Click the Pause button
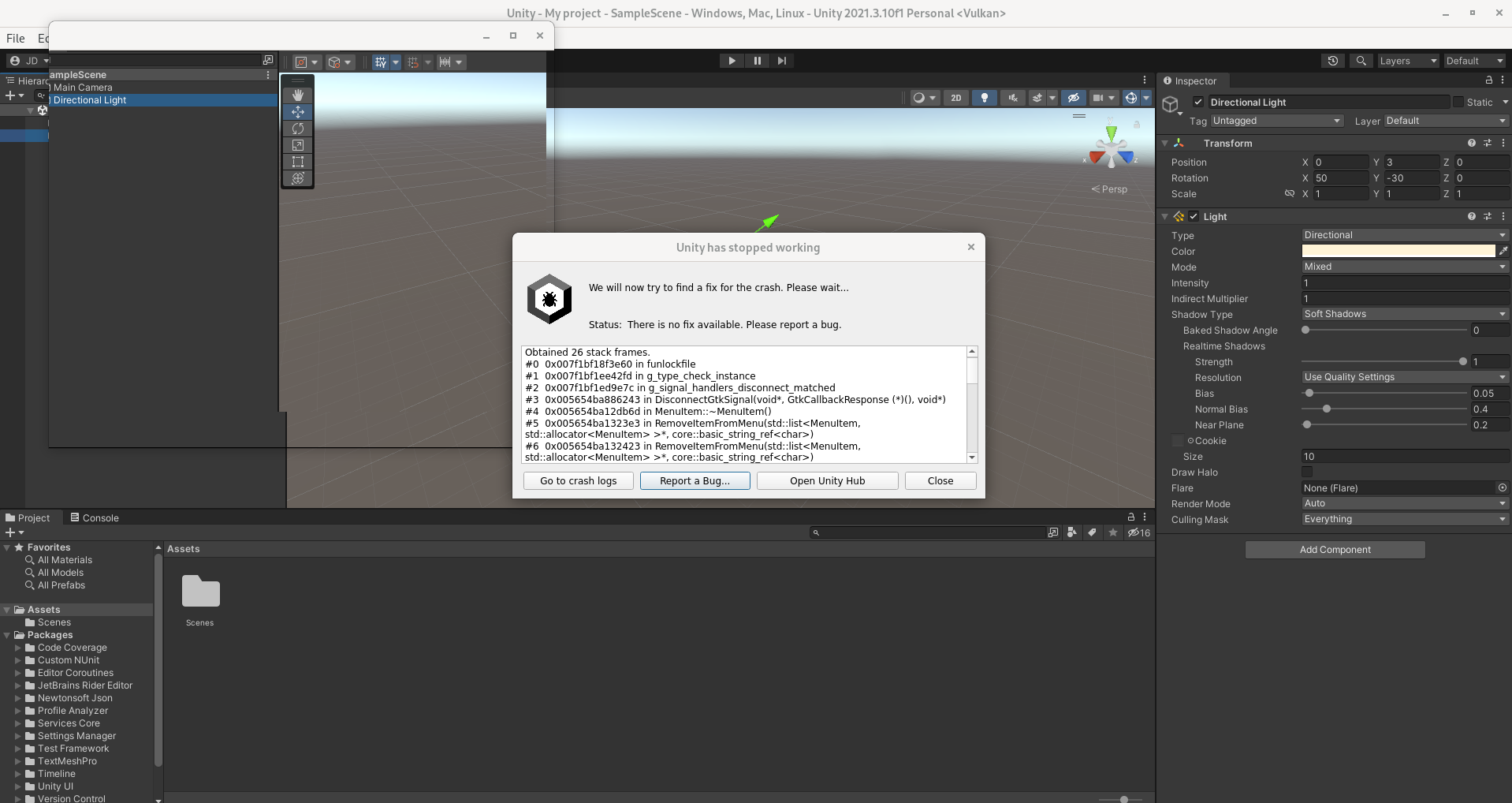 tap(757, 61)
